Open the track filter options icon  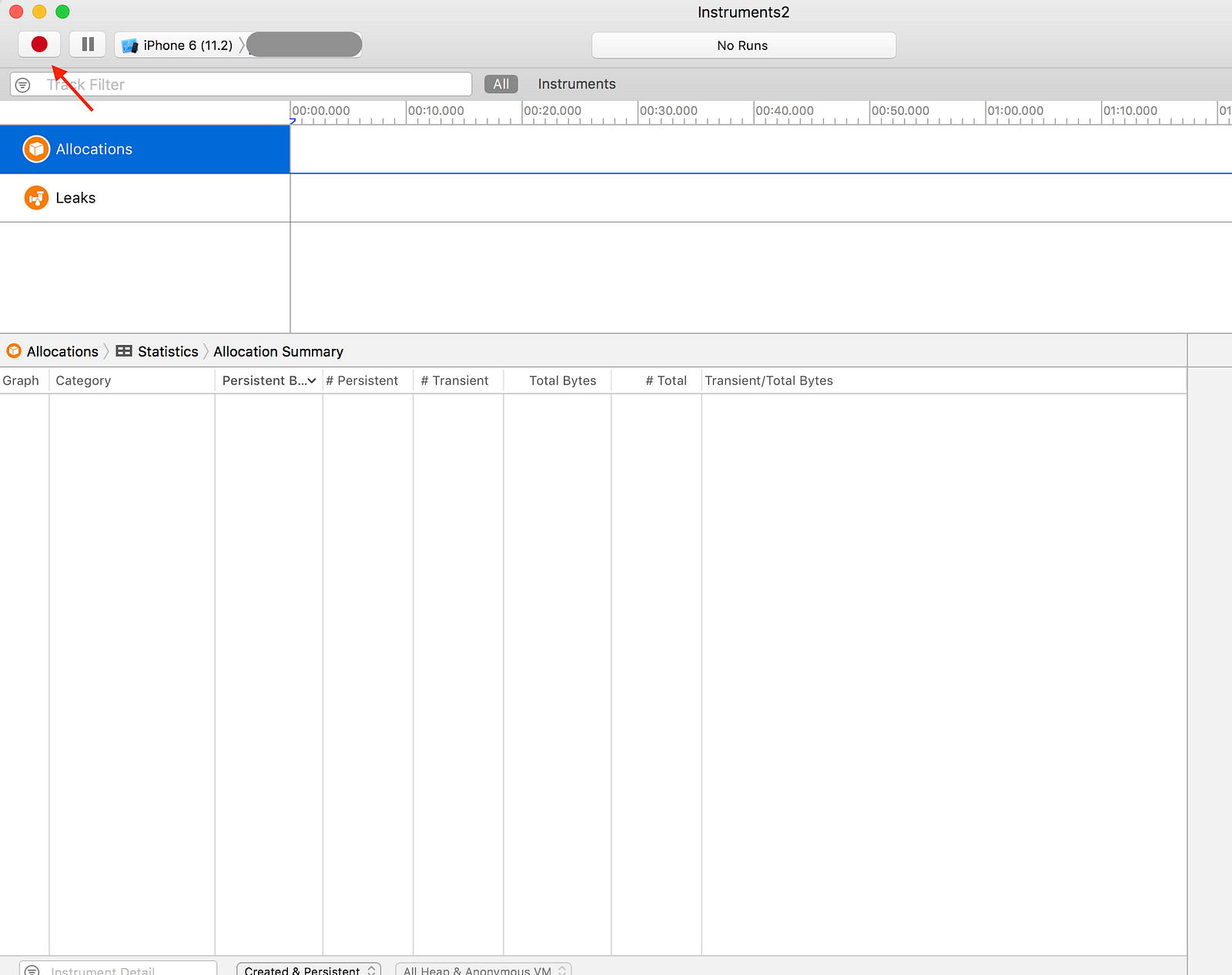pos(23,85)
